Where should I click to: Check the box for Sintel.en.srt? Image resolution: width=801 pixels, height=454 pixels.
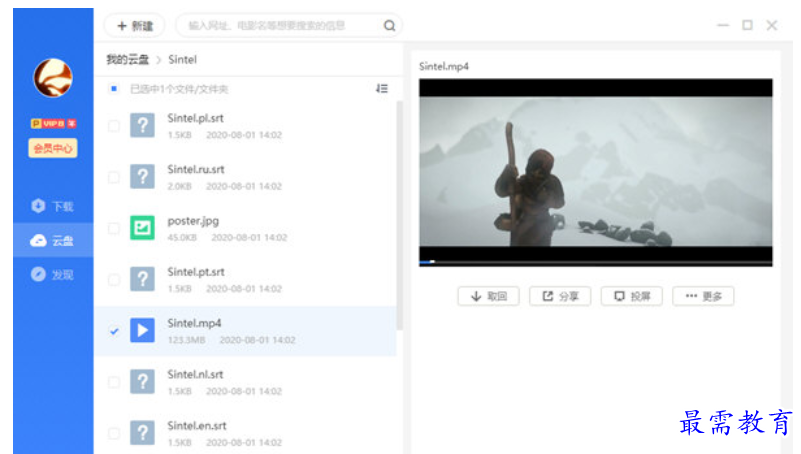click(114, 433)
